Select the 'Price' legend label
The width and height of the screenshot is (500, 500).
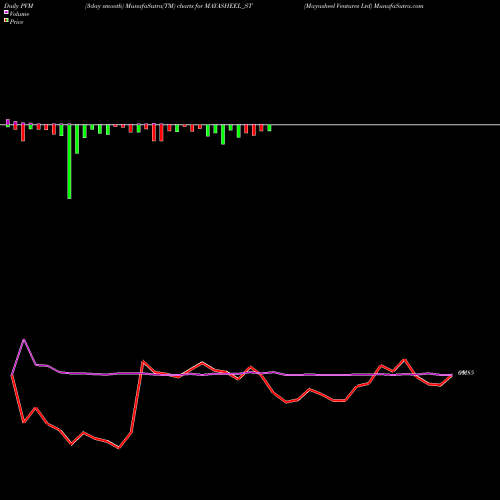(x=16, y=22)
